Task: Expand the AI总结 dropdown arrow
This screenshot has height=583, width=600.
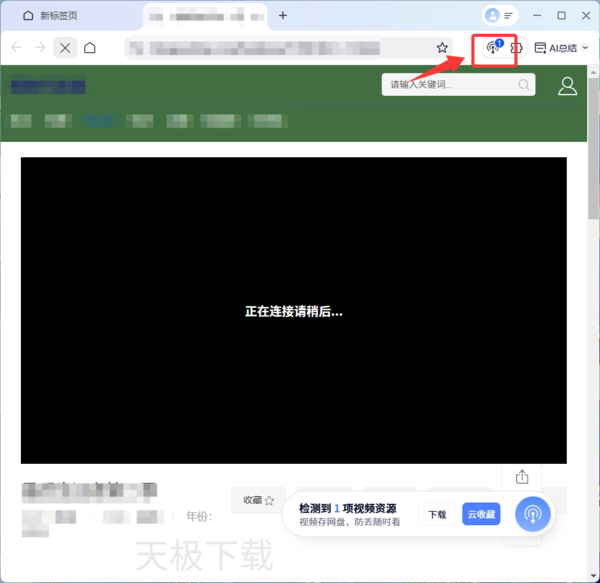Action: [585, 48]
